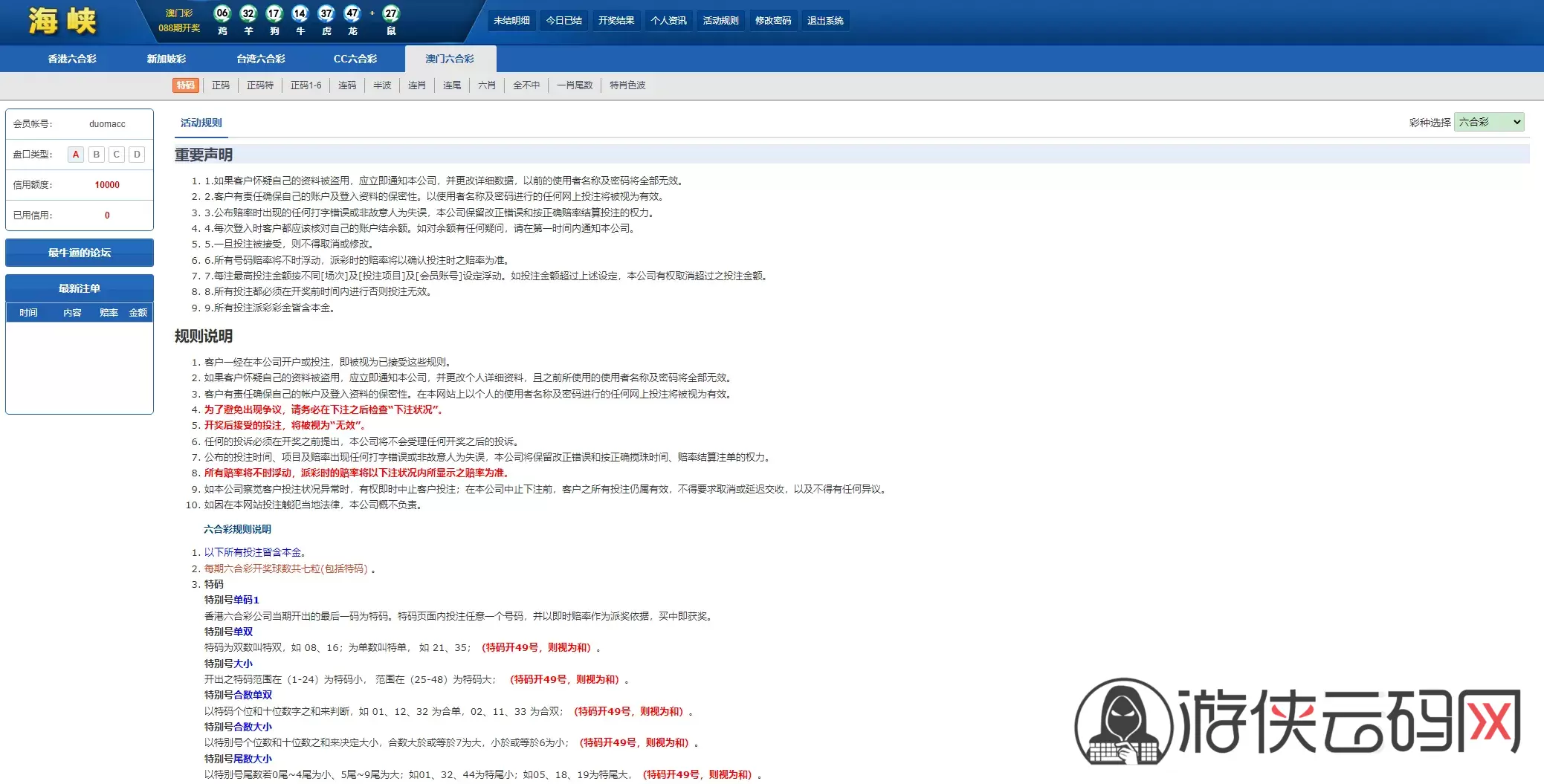Select 一肖尾数 bet type
The image size is (1544, 784).
[x=575, y=85]
